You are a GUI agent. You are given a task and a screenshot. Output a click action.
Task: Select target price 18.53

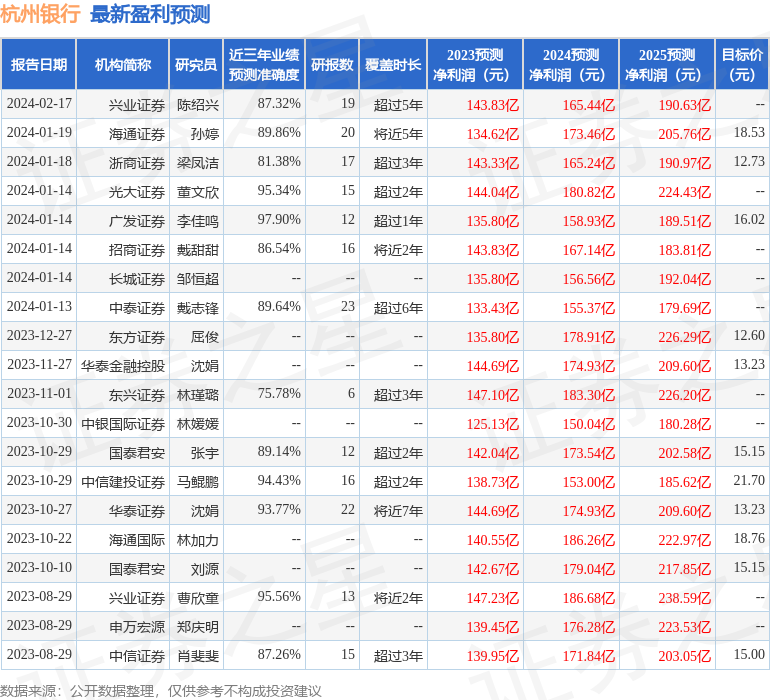coord(749,132)
